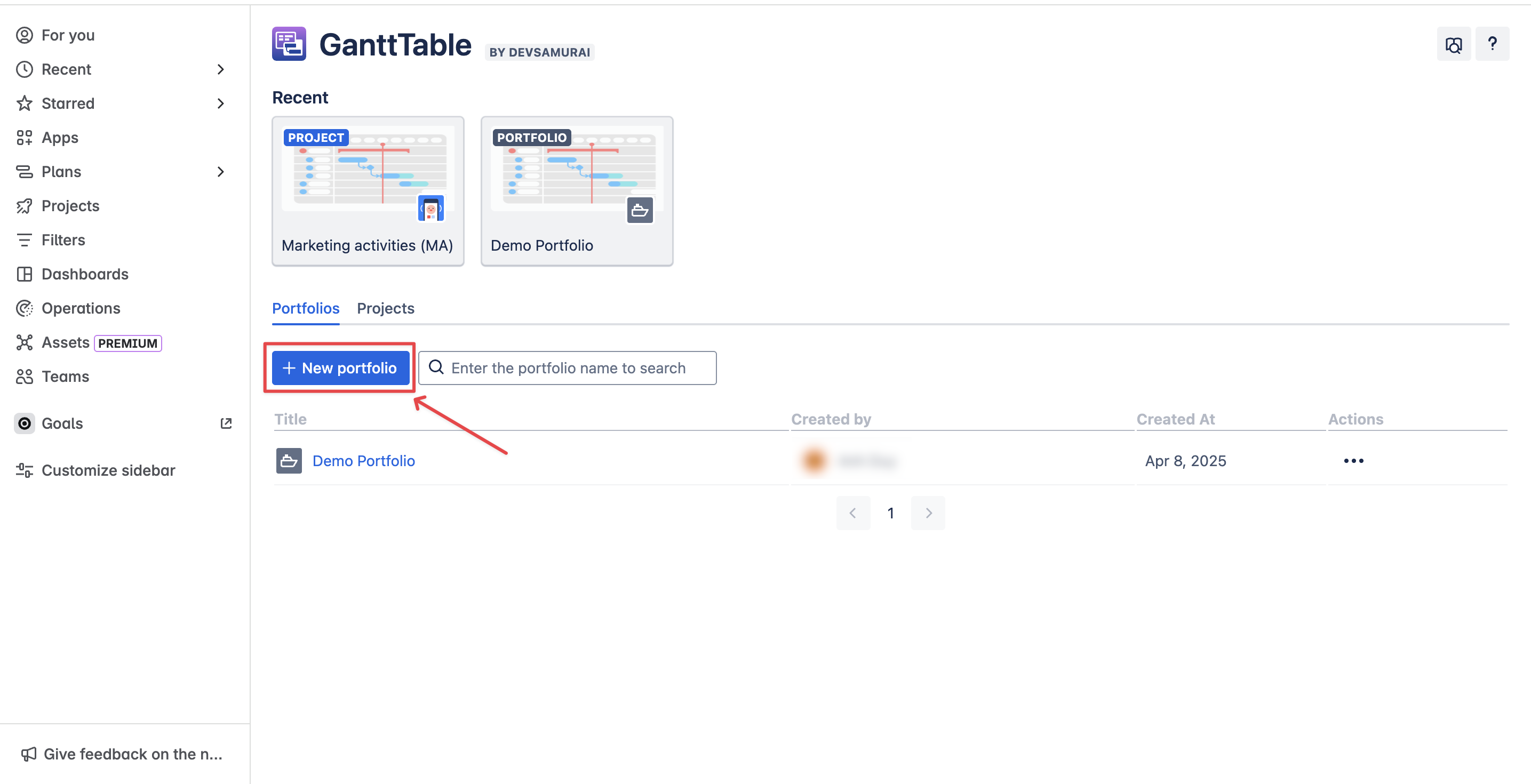
Task: Open the documentation search icon button
Action: (x=1453, y=44)
